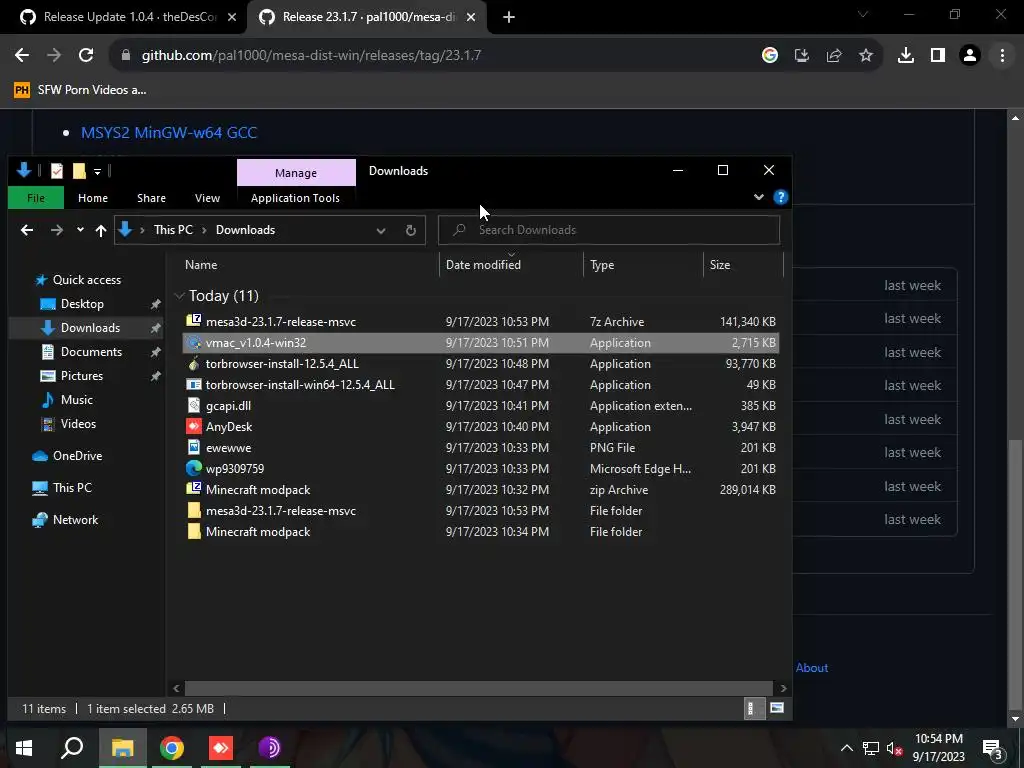1024x768 pixels.
Task: Select vmac_v1.0.4-win32 application file
Action: (x=481, y=343)
